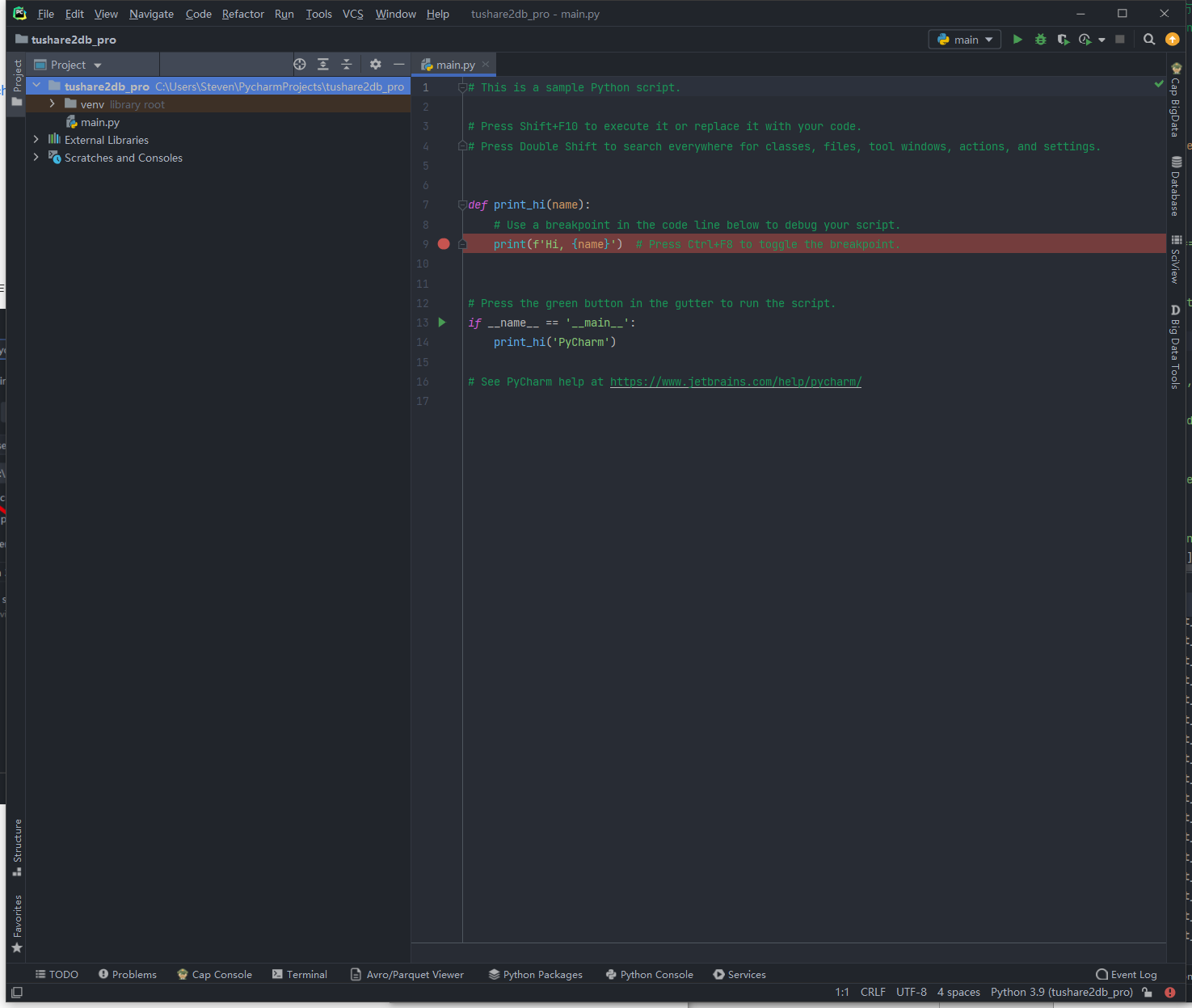Run the main configuration with green play button
The height and width of the screenshot is (1008, 1192).
[1017, 40]
